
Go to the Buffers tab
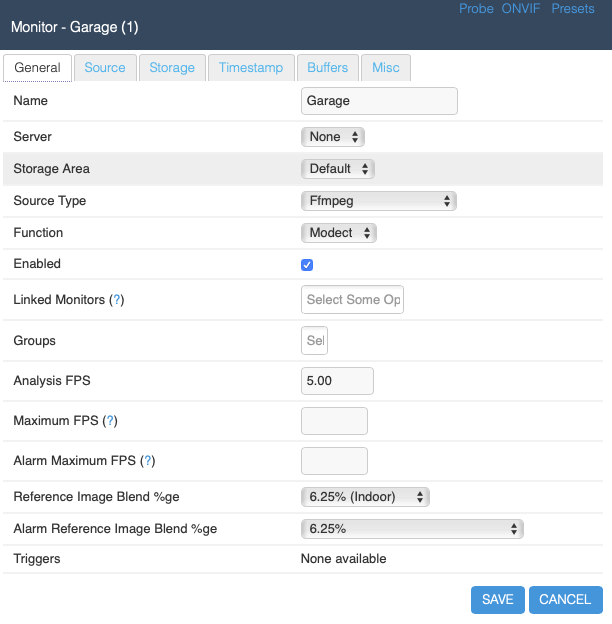tap(328, 68)
